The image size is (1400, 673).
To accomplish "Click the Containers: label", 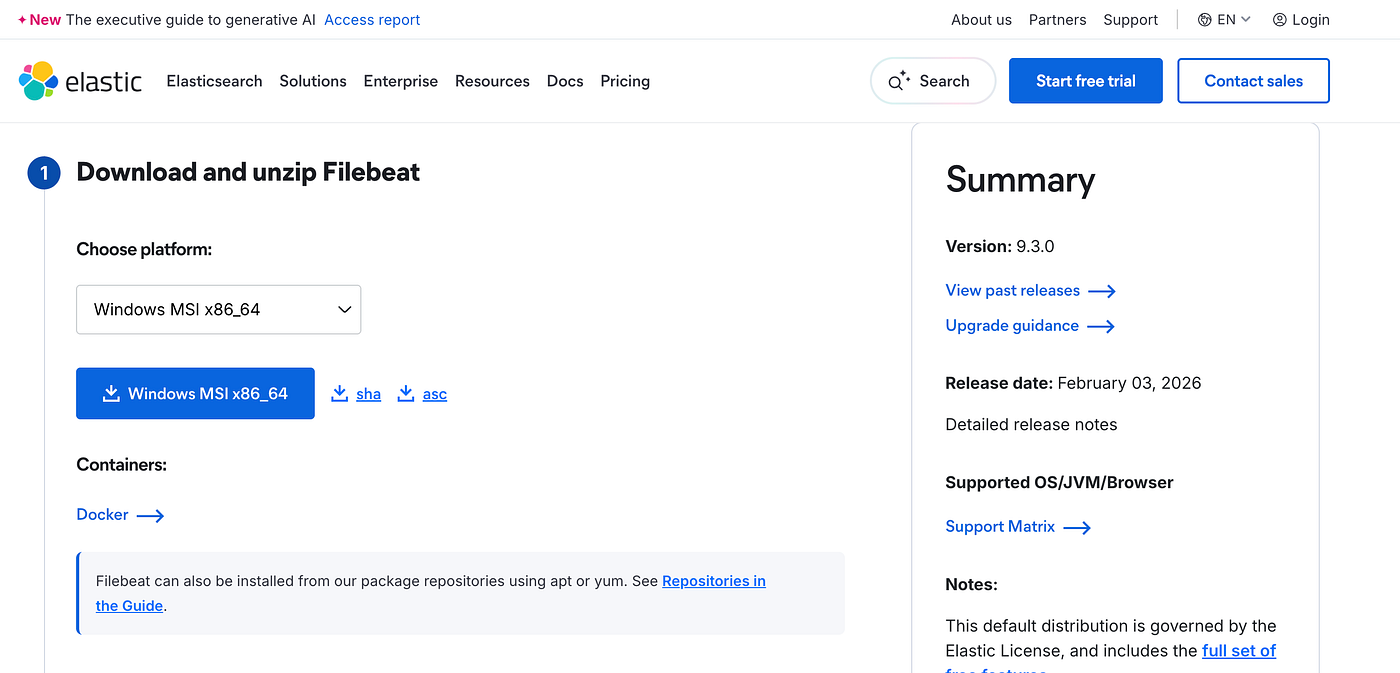I will [121, 465].
